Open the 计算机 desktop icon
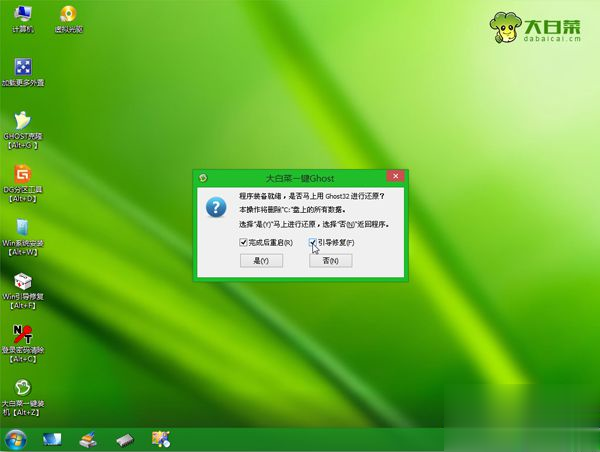600x452 pixels. 23,19
